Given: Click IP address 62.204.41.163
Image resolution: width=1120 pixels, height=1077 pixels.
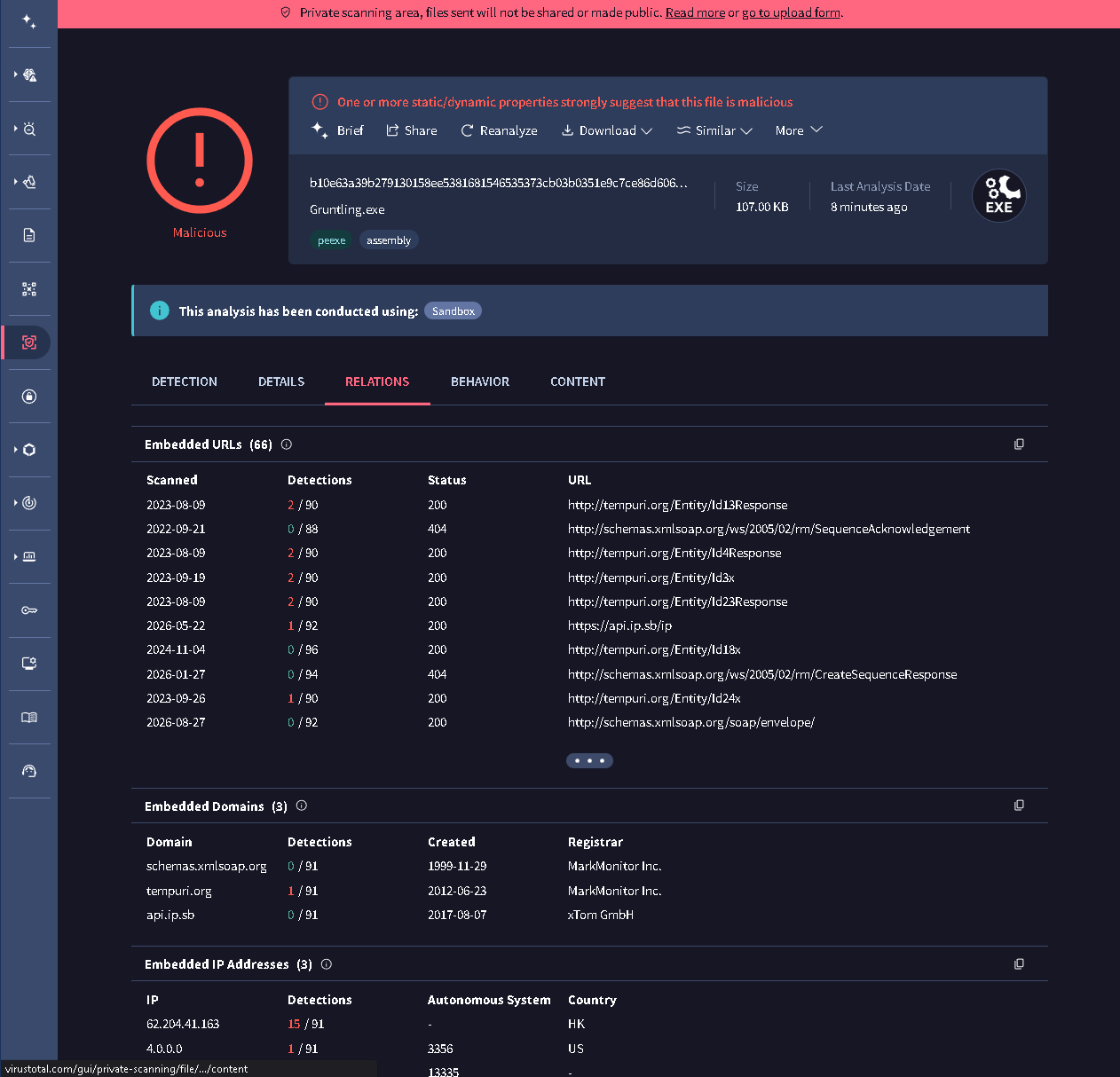Looking at the screenshot, I should tap(182, 1024).
